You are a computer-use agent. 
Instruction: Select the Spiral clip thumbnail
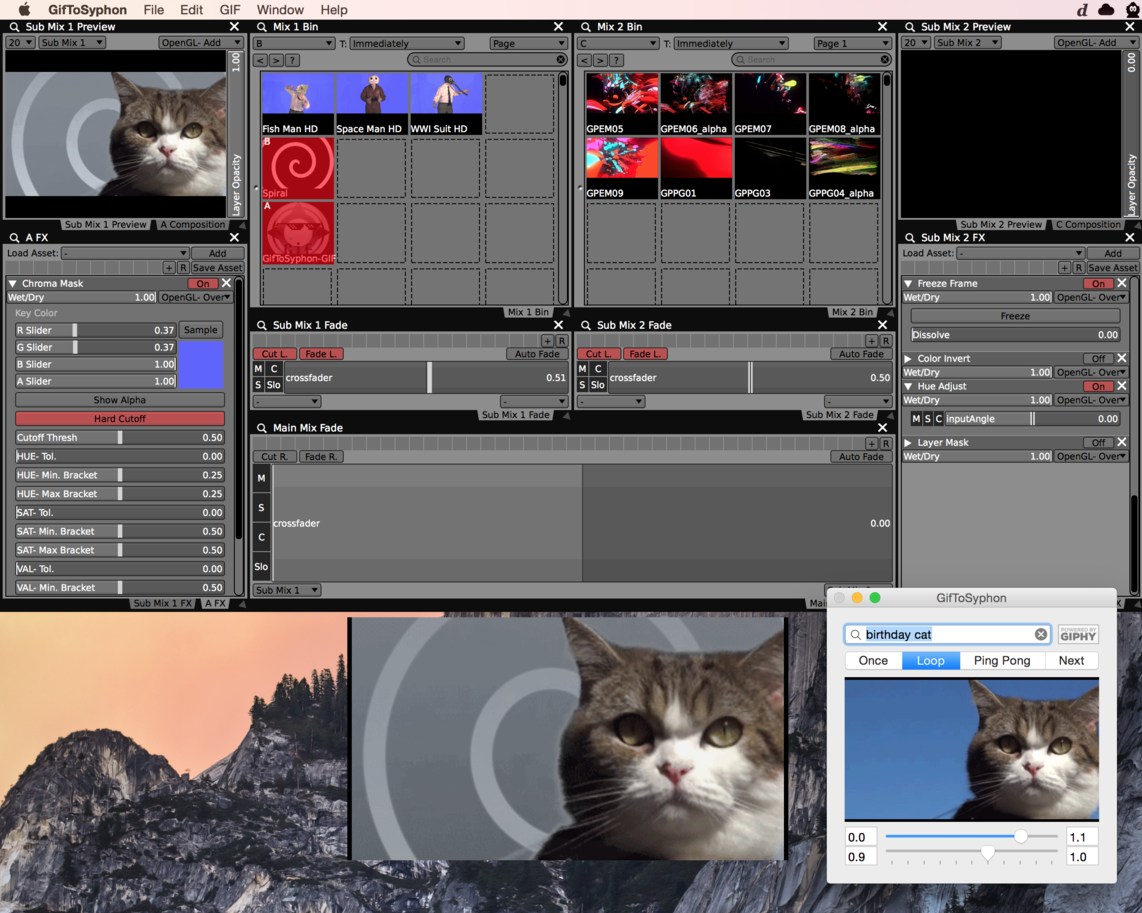pyautogui.click(x=298, y=167)
